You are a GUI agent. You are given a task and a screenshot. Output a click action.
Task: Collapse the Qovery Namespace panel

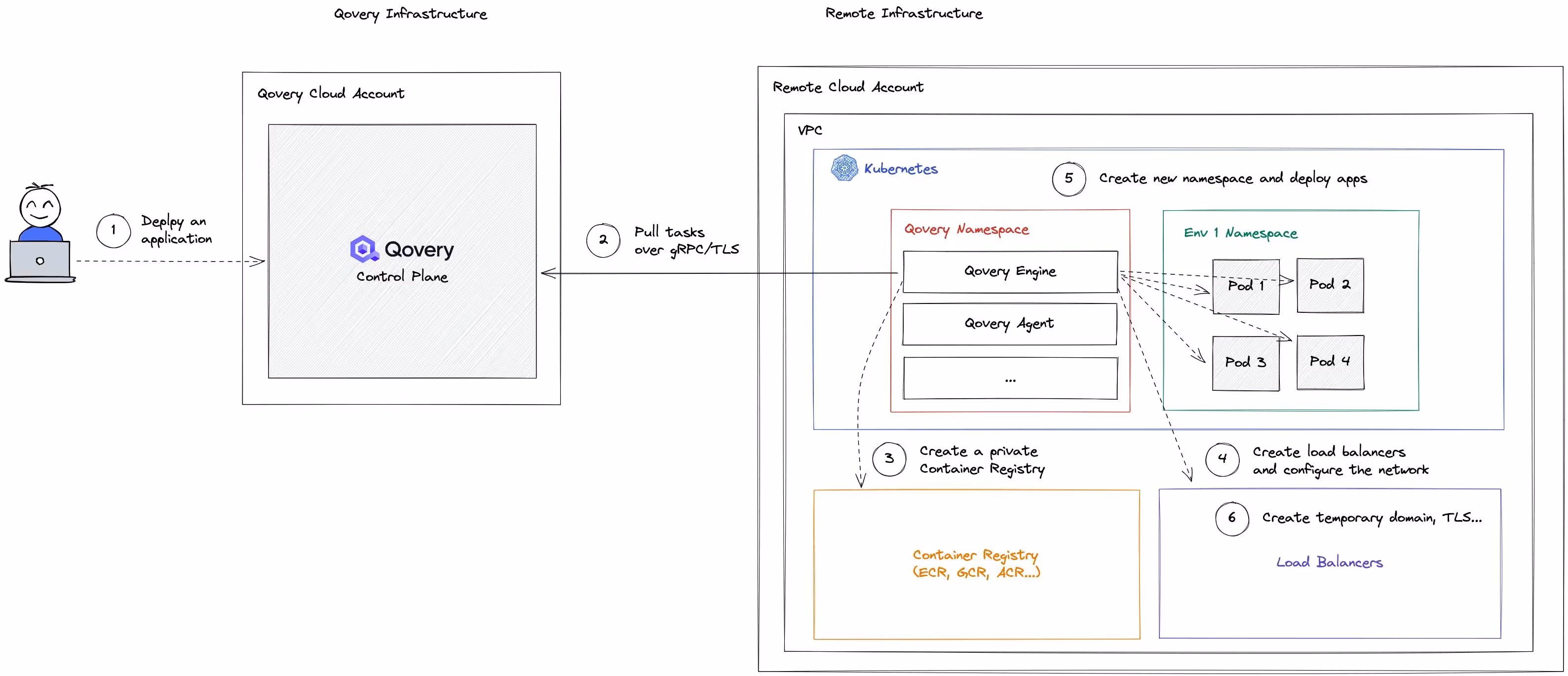[966, 229]
